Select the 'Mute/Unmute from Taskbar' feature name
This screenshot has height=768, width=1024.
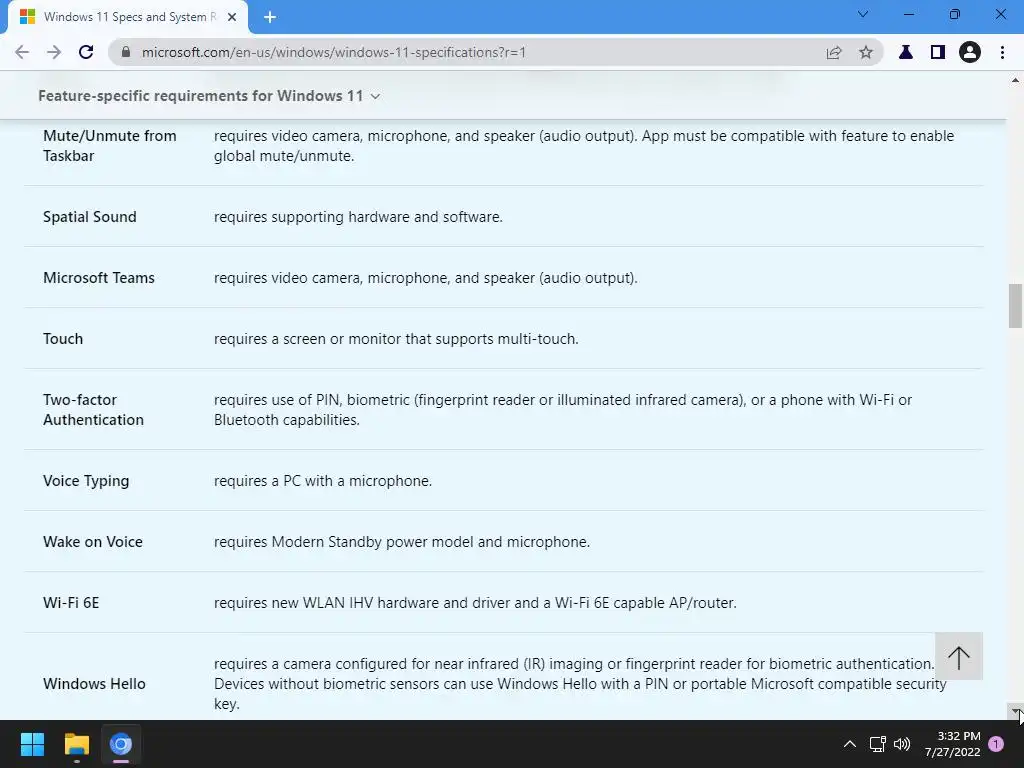point(110,146)
